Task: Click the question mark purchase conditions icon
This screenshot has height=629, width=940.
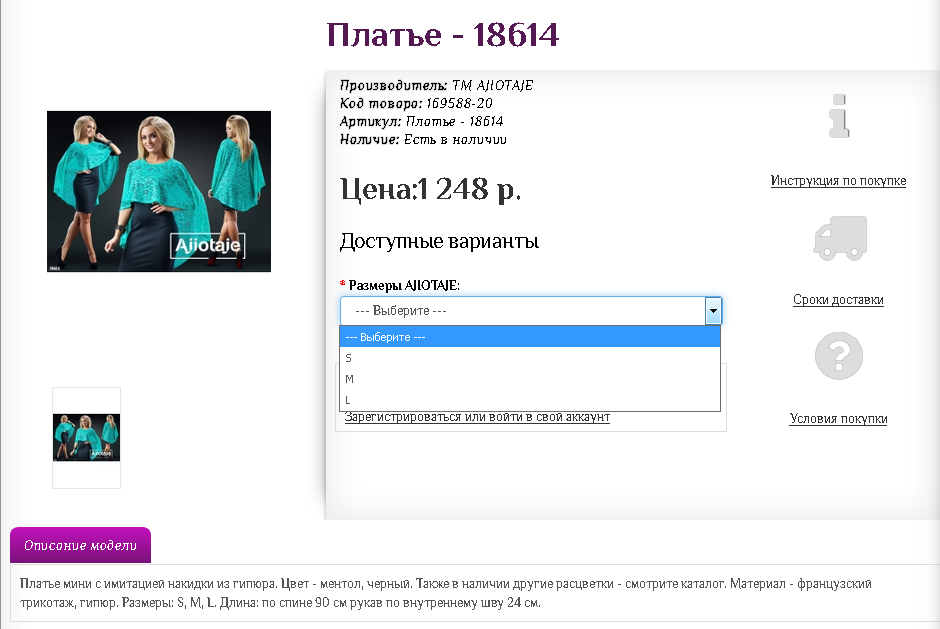Action: coord(839,356)
